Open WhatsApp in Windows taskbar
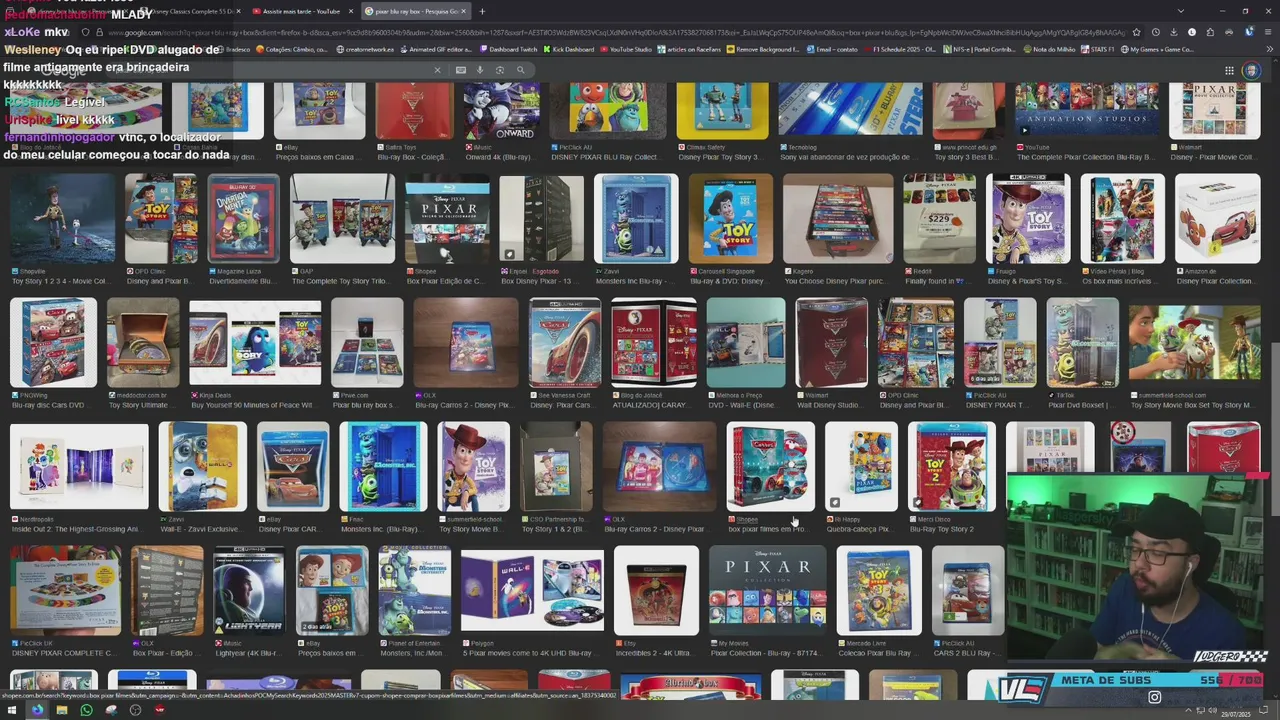 [x=86, y=710]
